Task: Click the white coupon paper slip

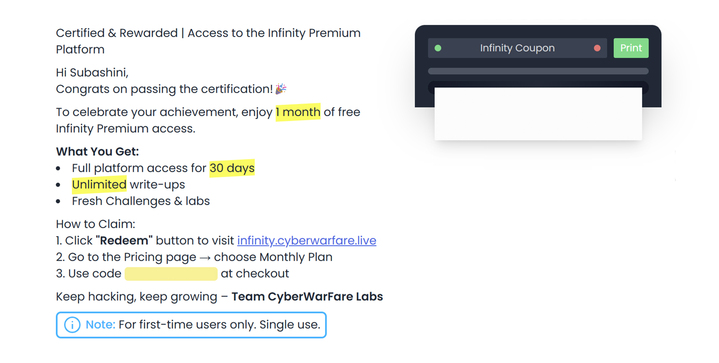Action: [x=538, y=114]
